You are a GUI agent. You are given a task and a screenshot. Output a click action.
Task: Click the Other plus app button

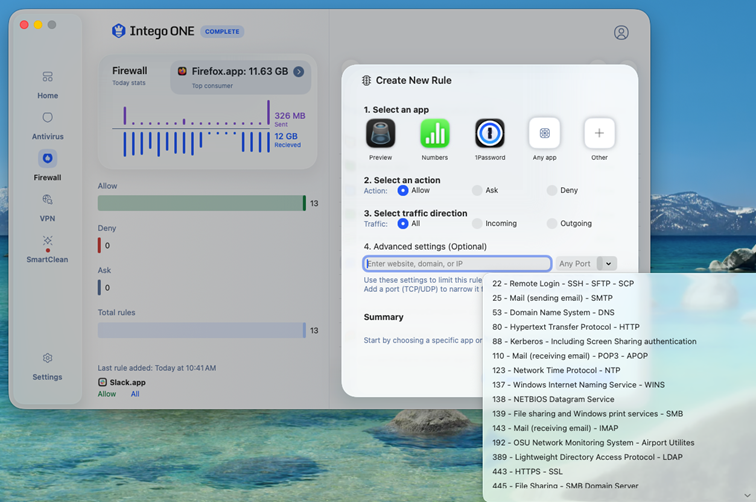(x=599, y=133)
